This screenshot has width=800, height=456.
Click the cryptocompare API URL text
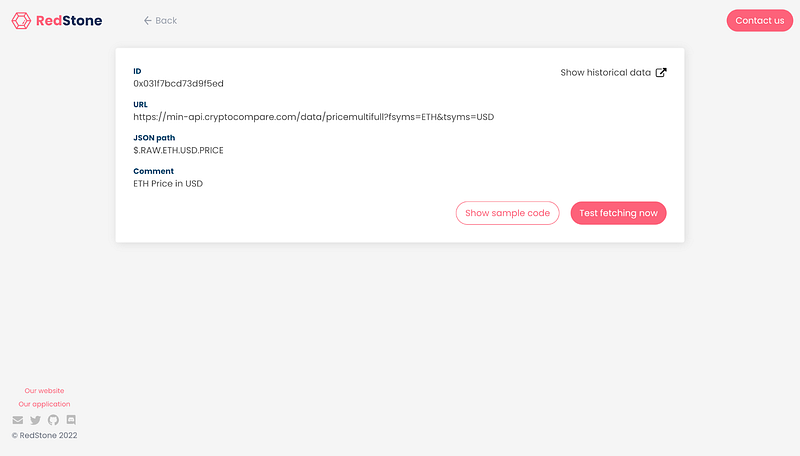point(314,117)
